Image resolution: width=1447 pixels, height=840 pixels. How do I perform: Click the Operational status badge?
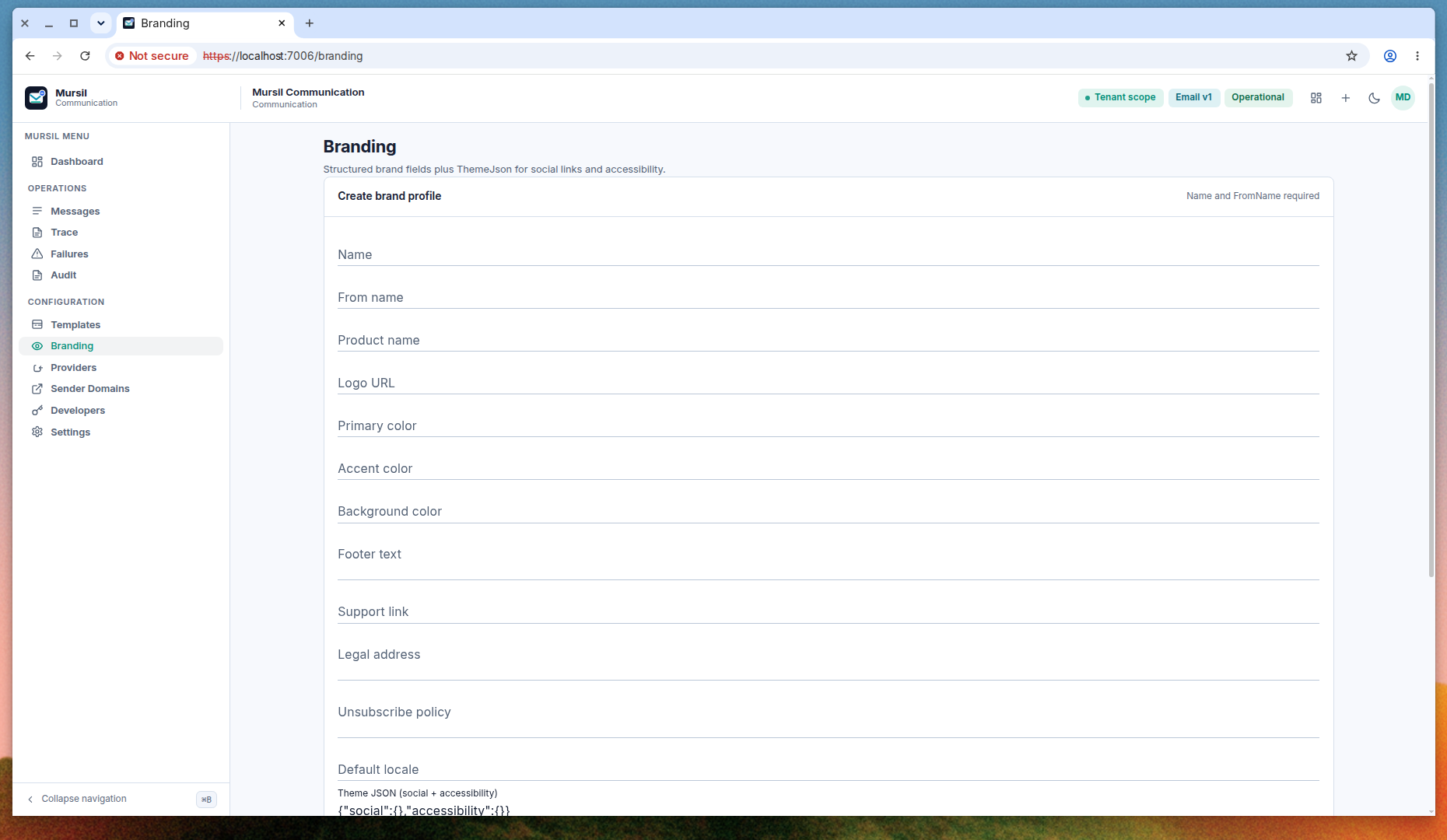point(1258,97)
